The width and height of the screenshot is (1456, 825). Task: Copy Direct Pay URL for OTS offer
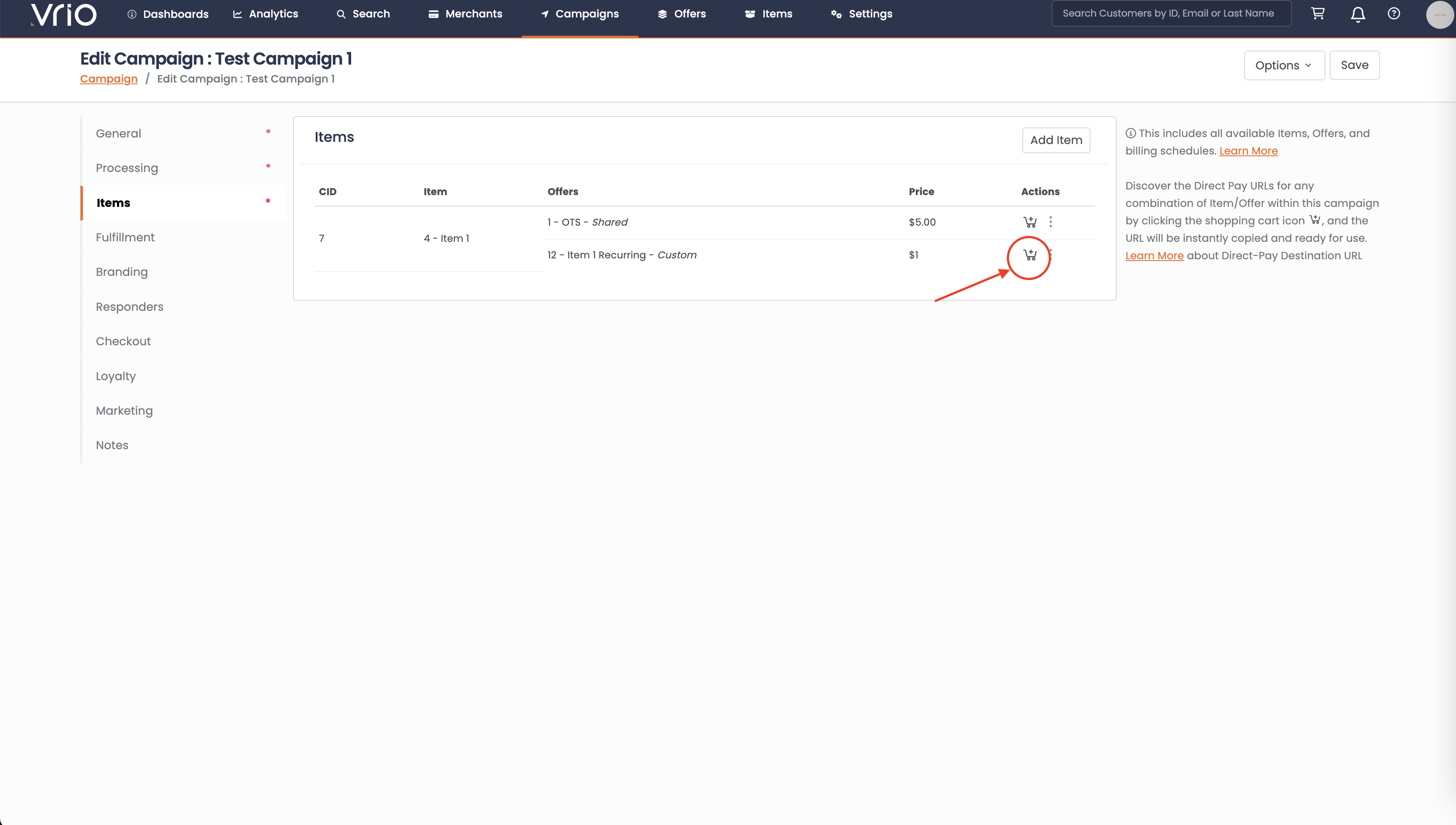tap(1030, 222)
